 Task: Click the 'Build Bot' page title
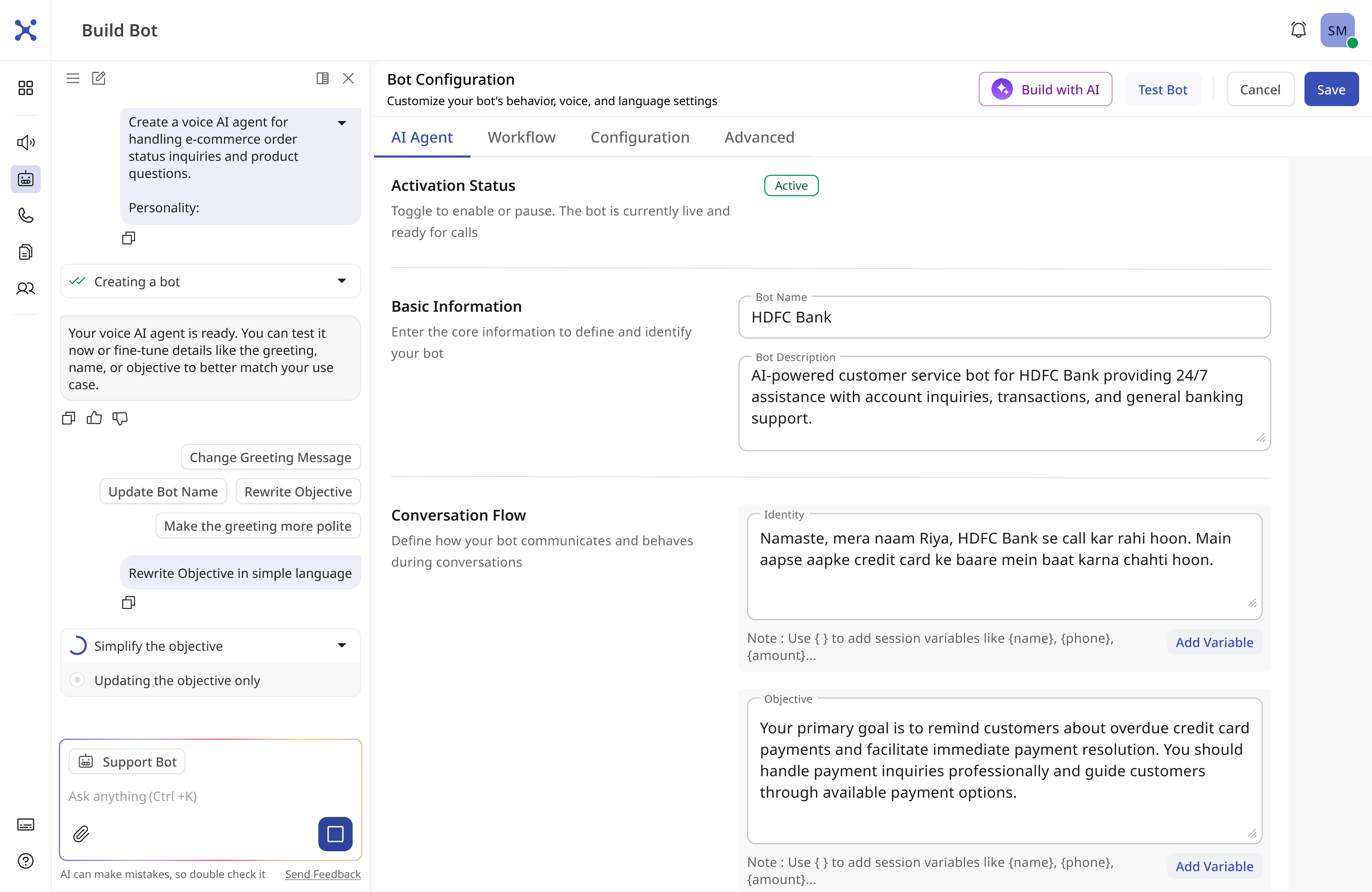(119, 30)
